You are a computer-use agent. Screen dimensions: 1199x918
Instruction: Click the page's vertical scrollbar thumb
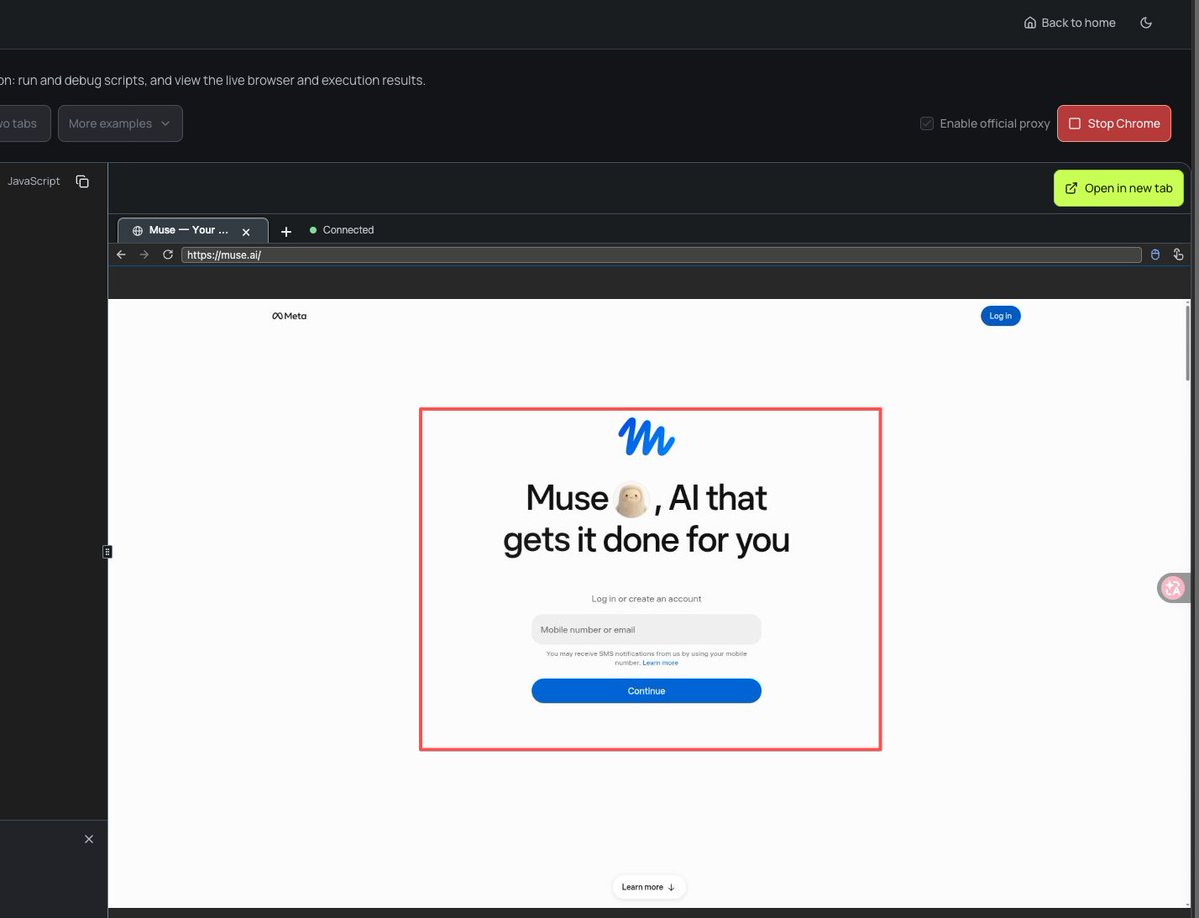point(1188,342)
